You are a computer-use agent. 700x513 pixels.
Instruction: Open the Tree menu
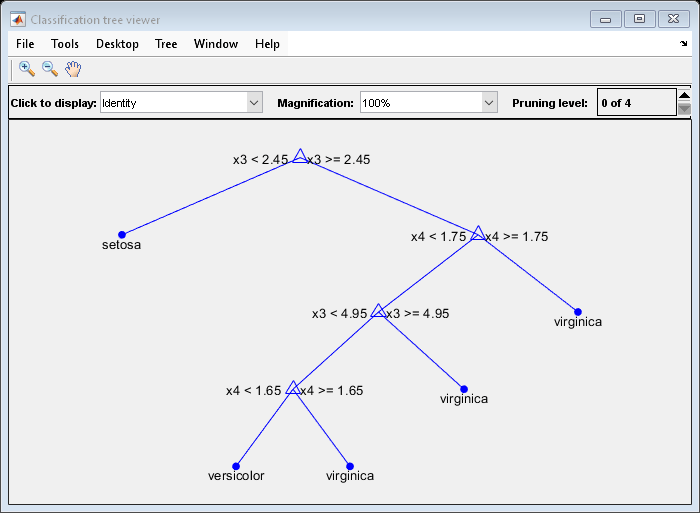click(x=166, y=44)
